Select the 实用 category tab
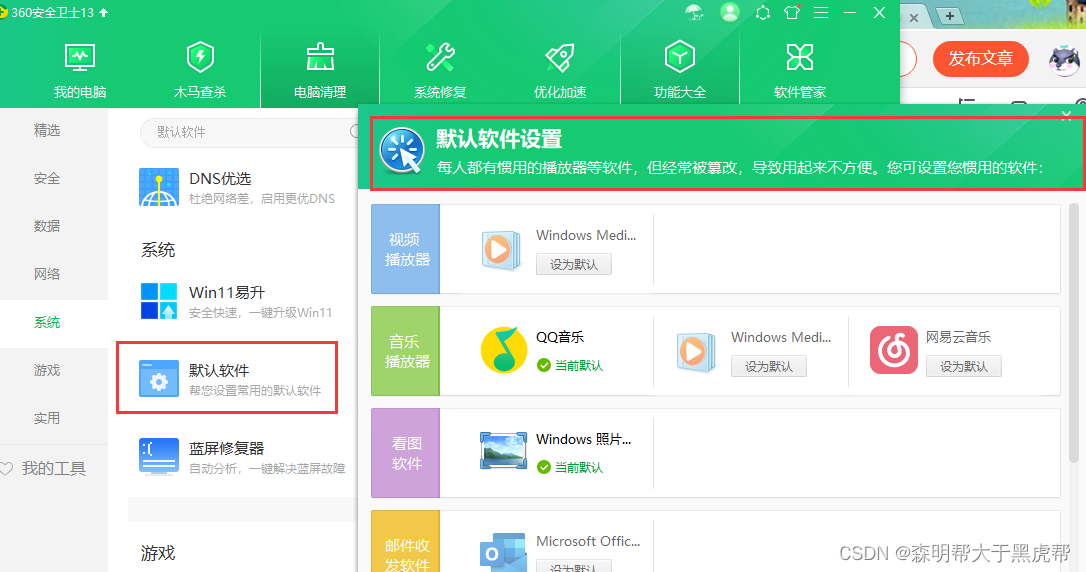This screenshot has height=572, width=1086. click(47, 418)
